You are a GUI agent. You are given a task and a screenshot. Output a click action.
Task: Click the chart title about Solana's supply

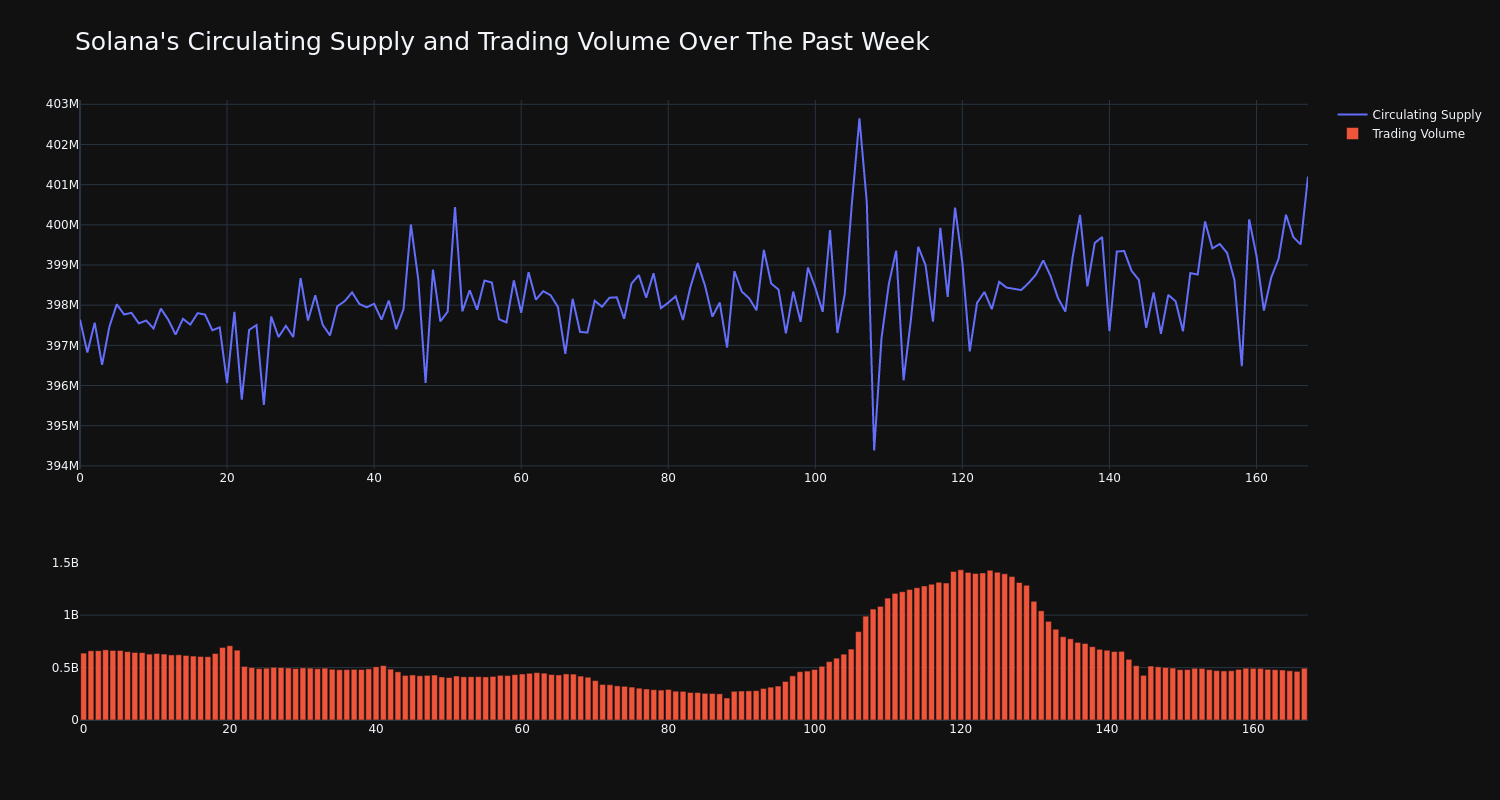click(x=502, y=42)
